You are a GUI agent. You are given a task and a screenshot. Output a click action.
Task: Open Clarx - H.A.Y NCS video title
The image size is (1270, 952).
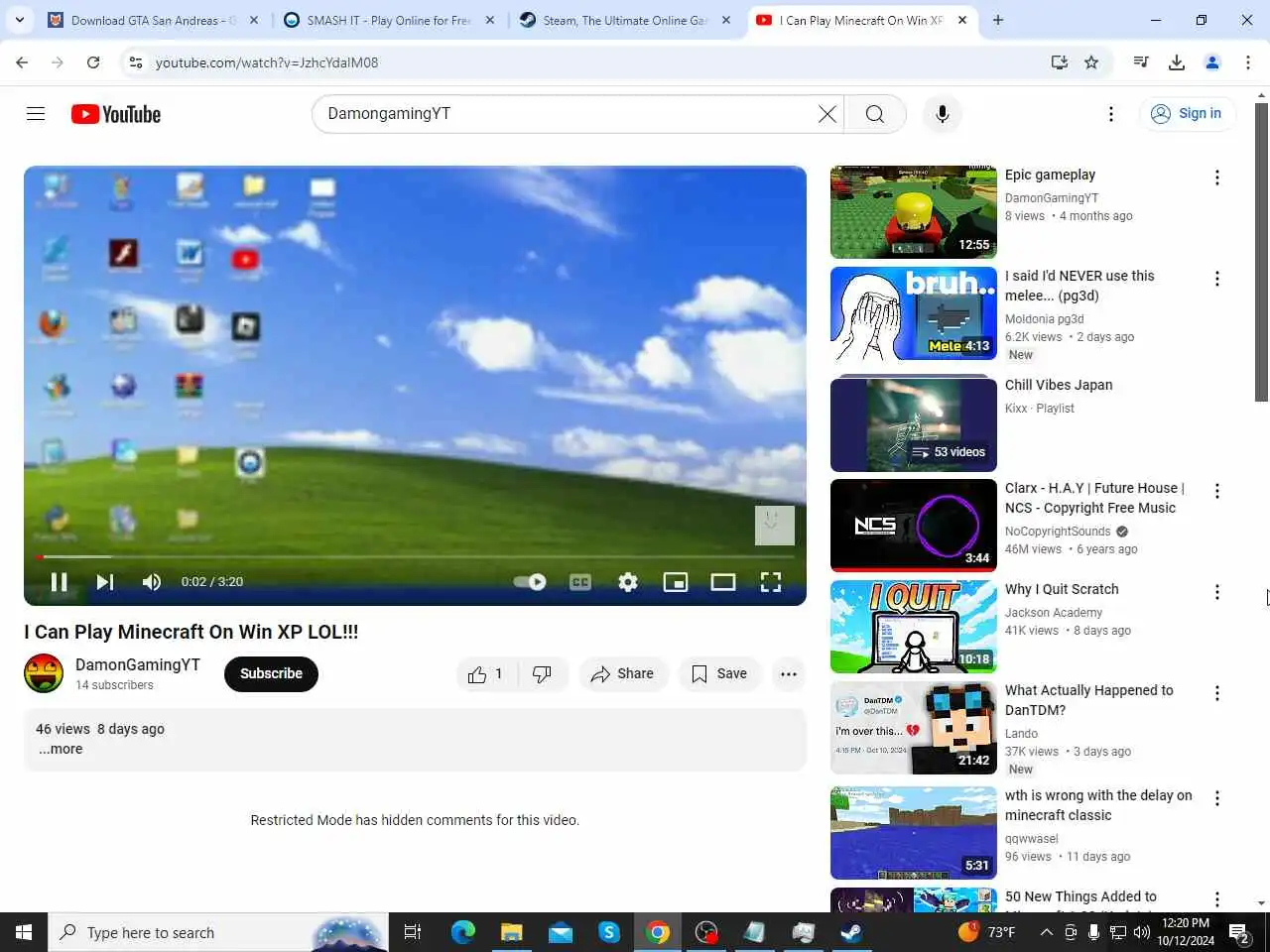[x=1094, y=498]
